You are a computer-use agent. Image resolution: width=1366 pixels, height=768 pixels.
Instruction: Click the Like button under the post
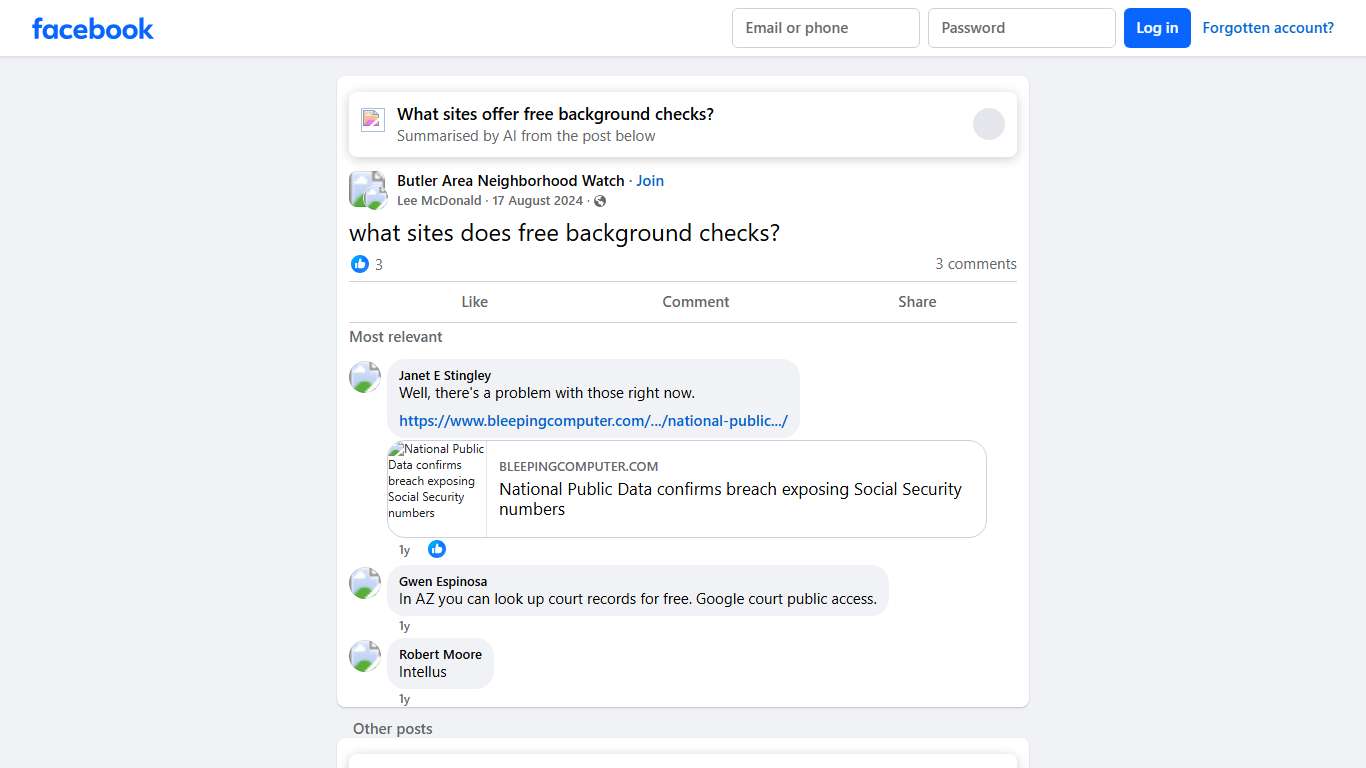[474, 301]
